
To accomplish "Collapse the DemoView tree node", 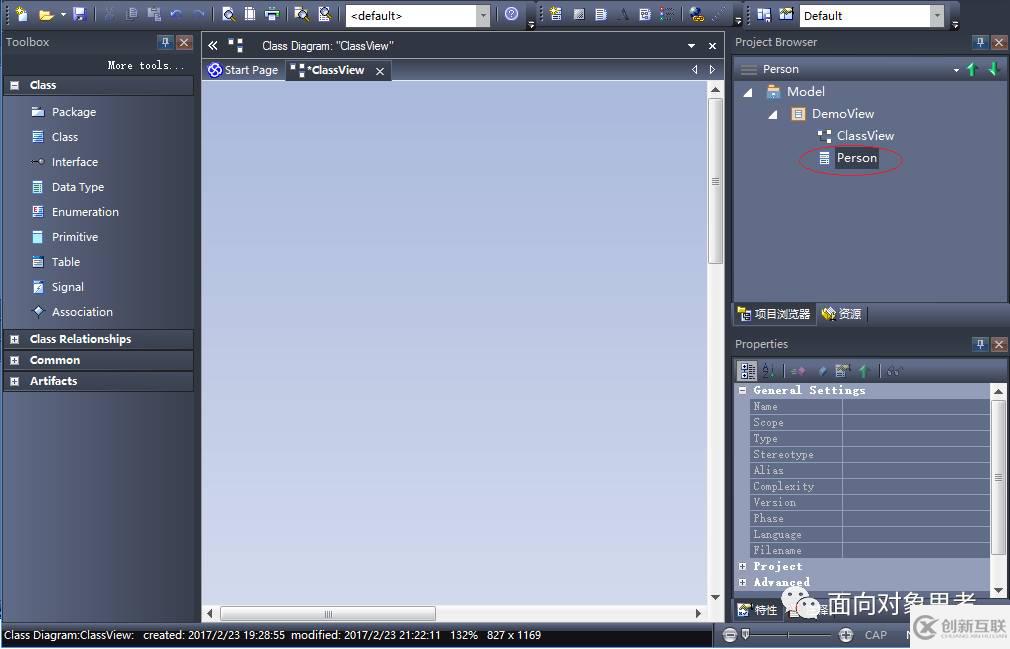I will click(x=773, y=115).
